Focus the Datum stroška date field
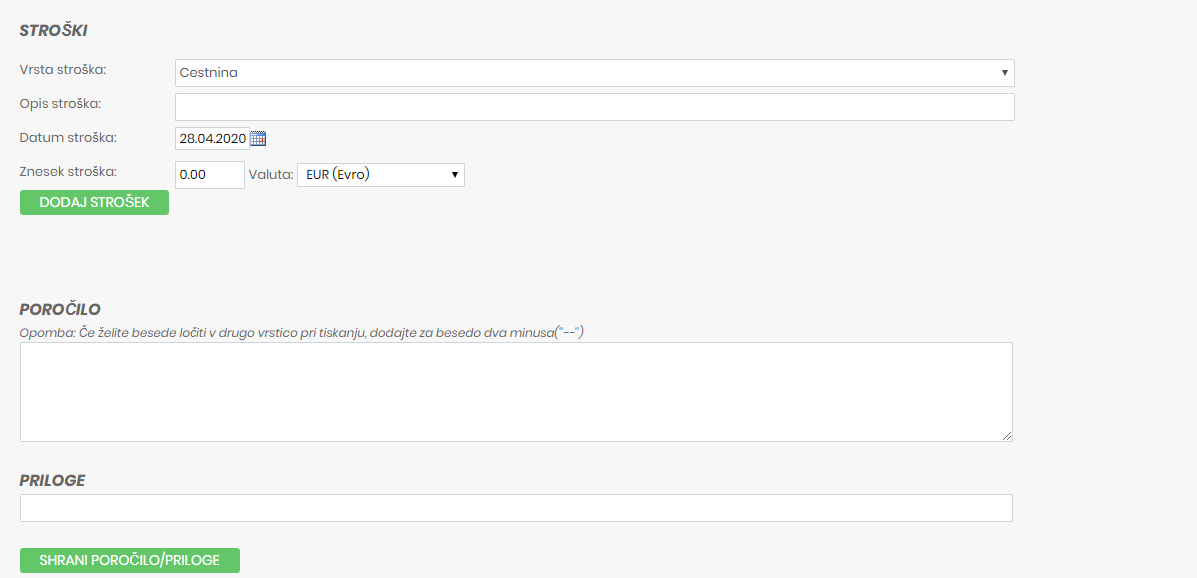 [x=211, y=139]
